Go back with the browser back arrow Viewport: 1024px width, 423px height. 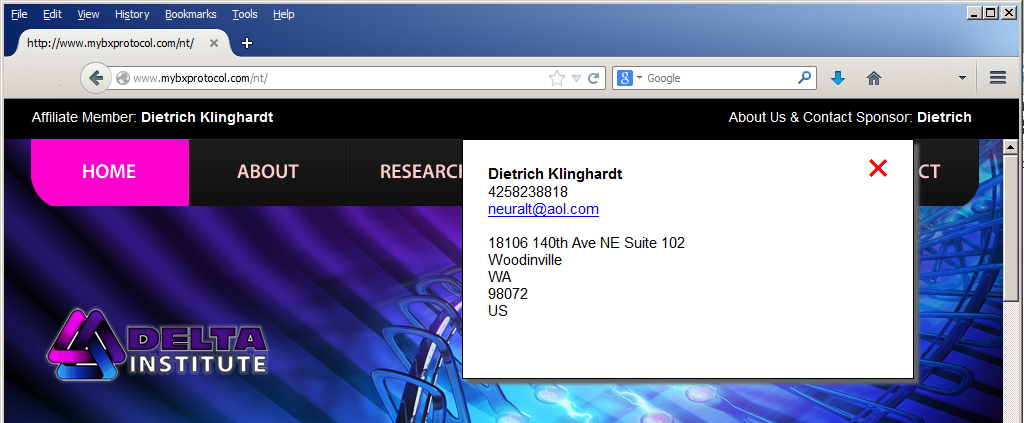96,78
